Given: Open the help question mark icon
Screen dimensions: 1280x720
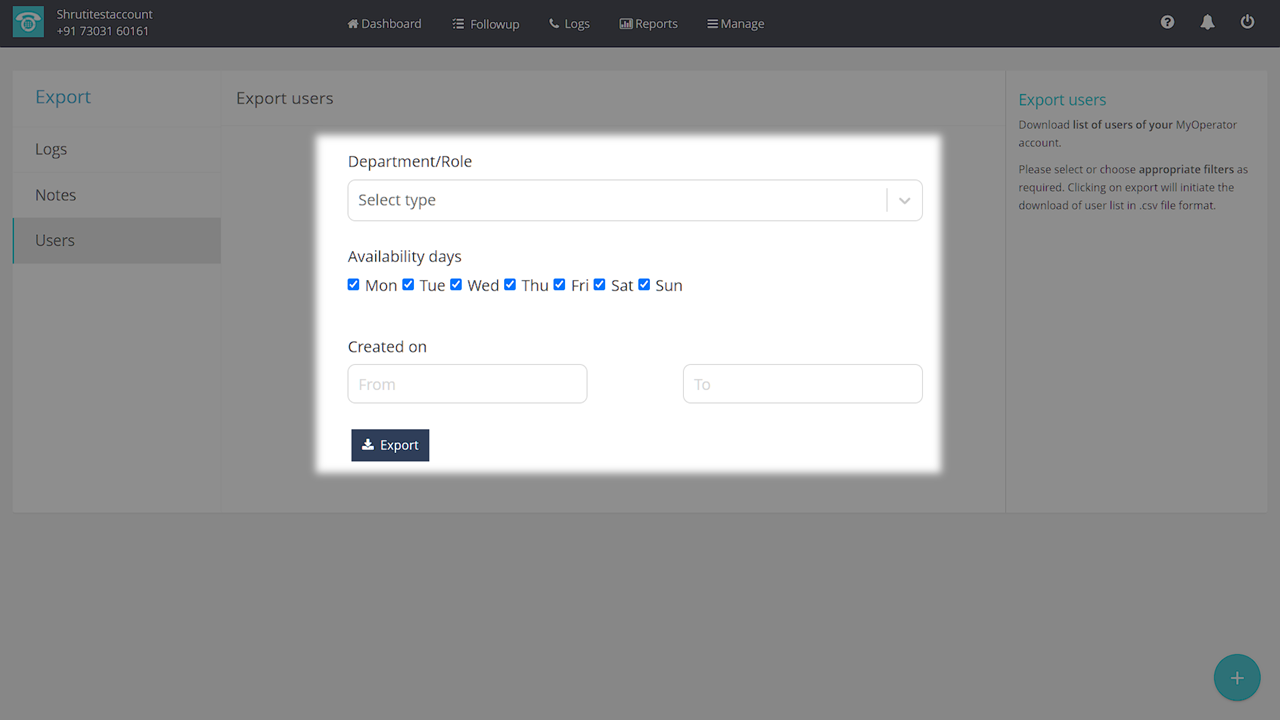Looking at the screenshot, I should pyautogui.click(x=1167, y=22).
